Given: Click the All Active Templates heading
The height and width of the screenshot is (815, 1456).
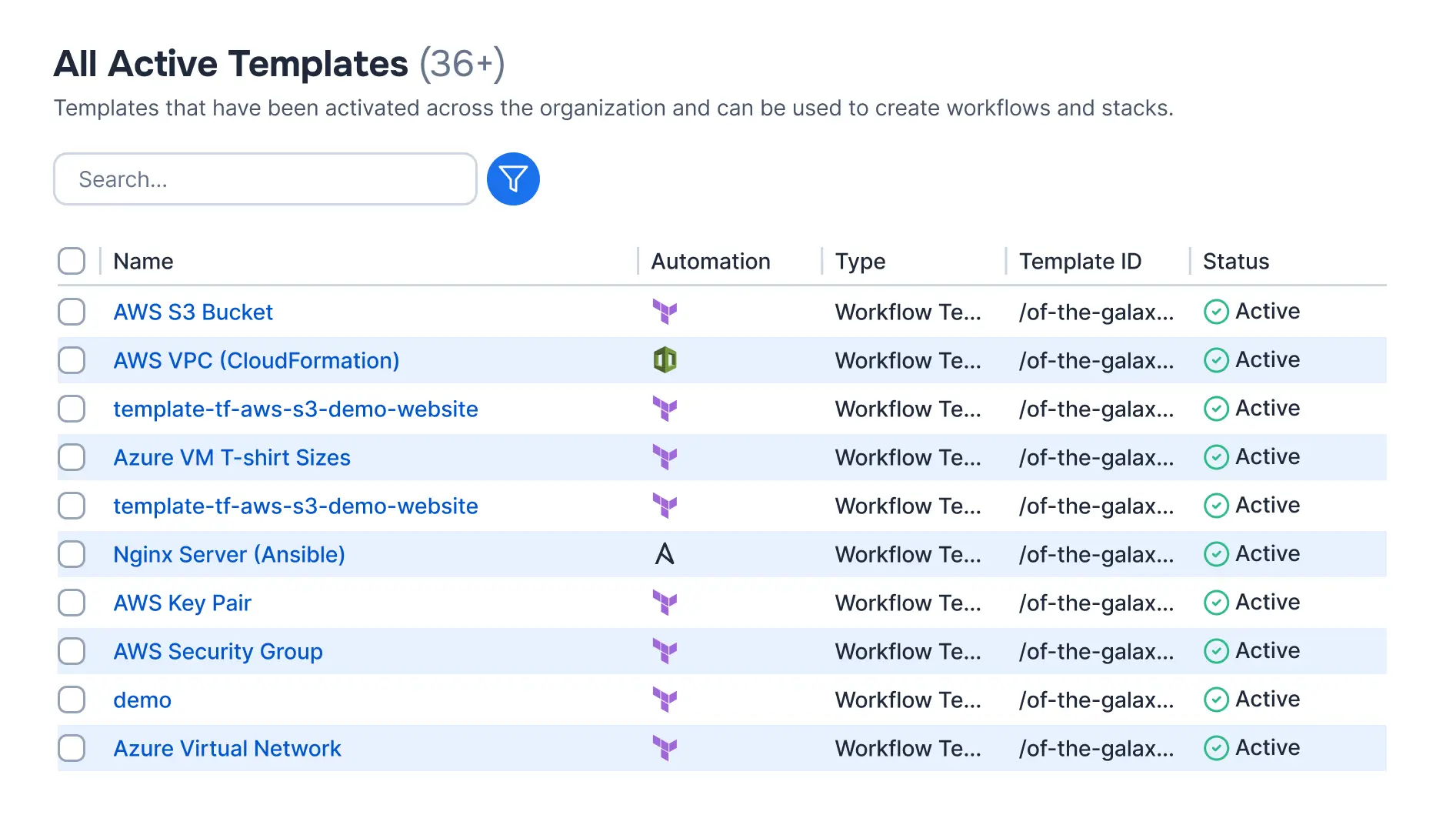Looking at the screenshot, I should pyautogui.click(x=231, y=63).
